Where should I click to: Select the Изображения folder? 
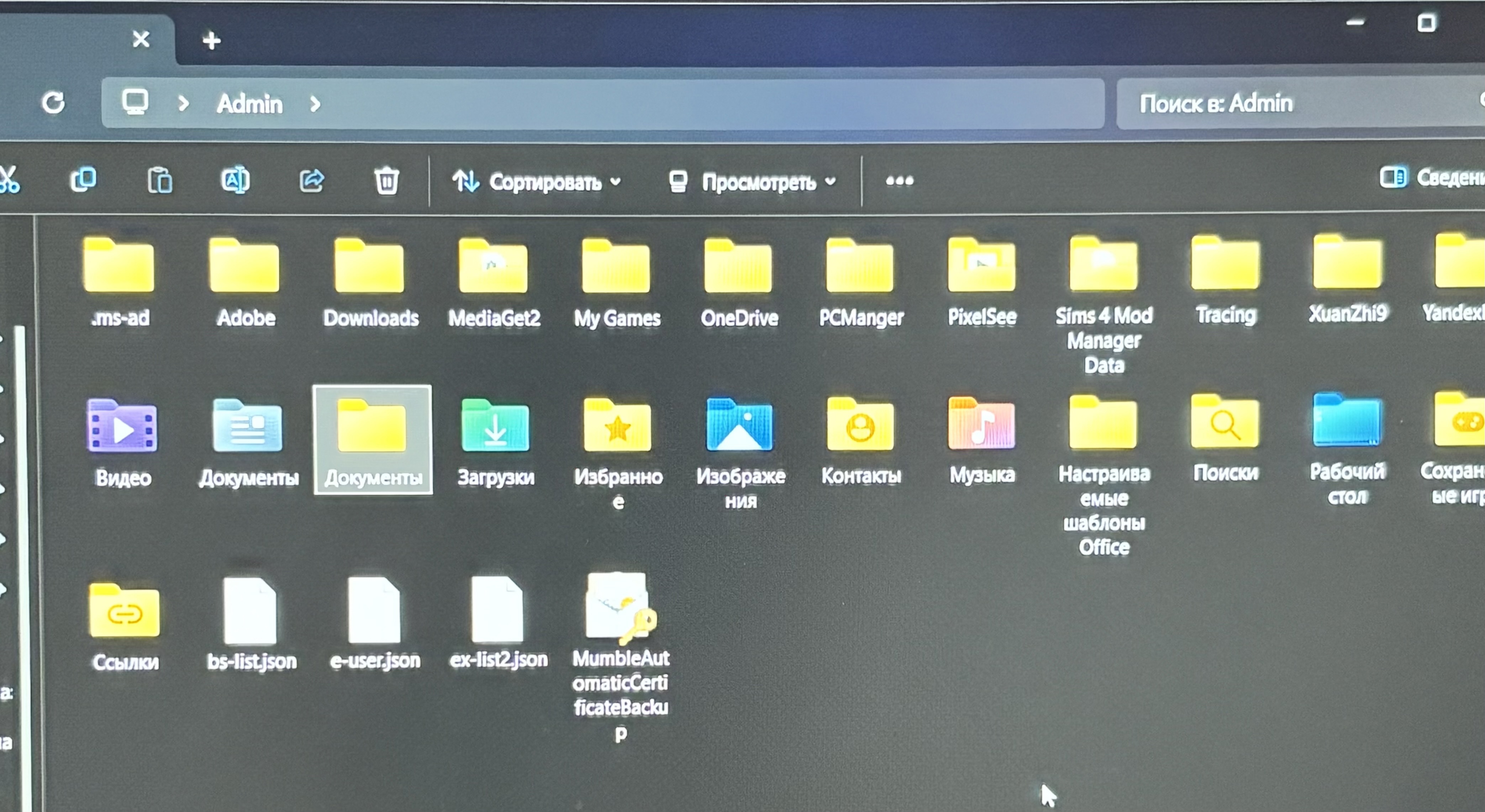click(740, 454)
